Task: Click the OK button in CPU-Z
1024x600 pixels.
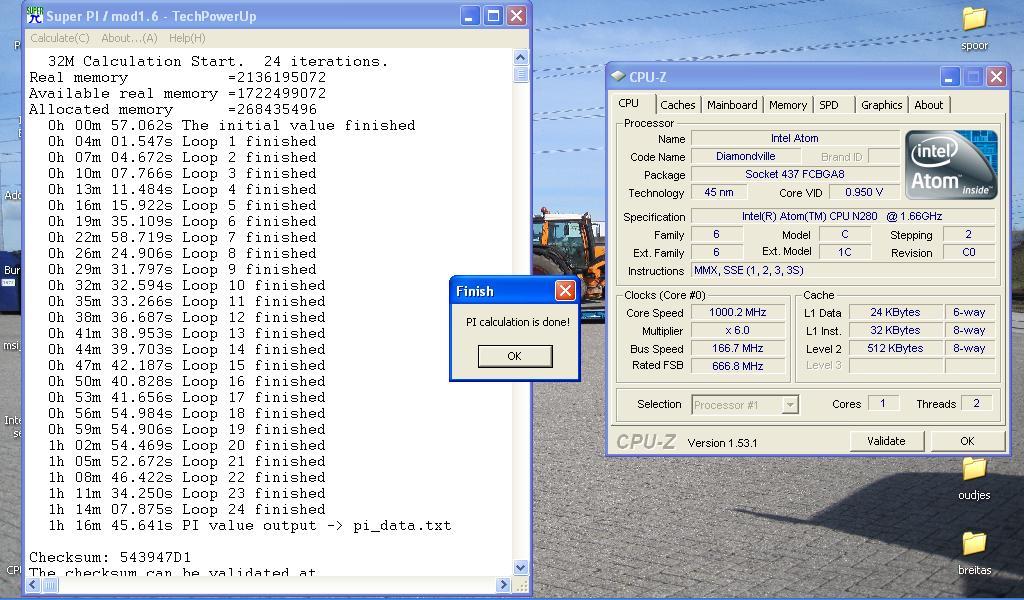Action: tap(967, 441)
